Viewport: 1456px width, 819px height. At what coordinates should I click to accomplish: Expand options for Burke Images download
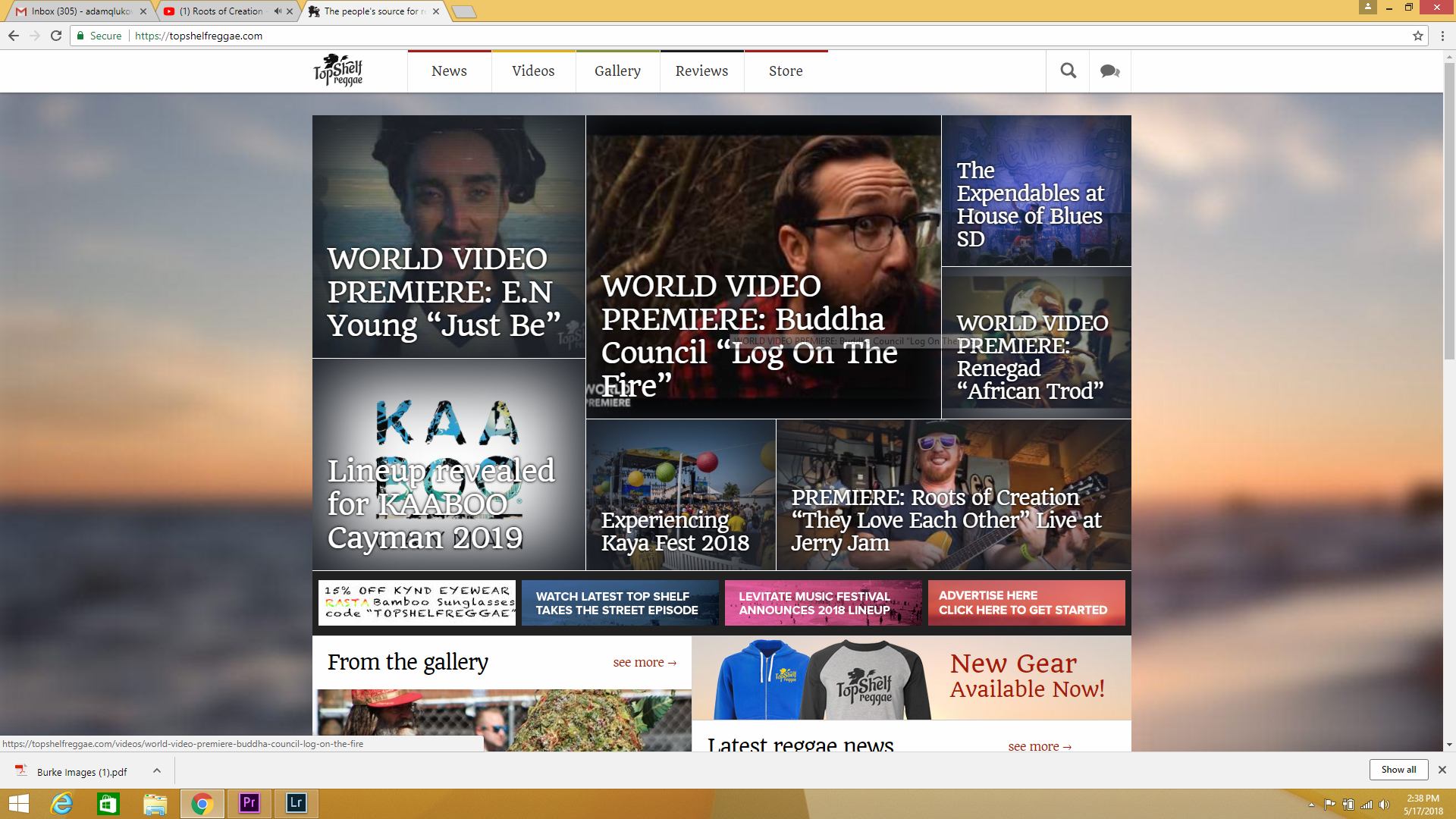pos(157,771)
